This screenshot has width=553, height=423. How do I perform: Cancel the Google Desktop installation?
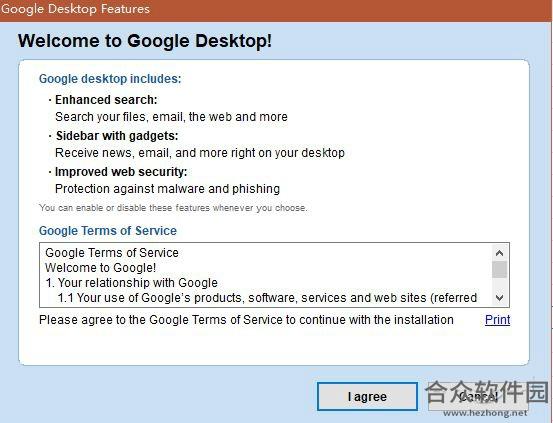pyautogui.click(x=478, y=397)
